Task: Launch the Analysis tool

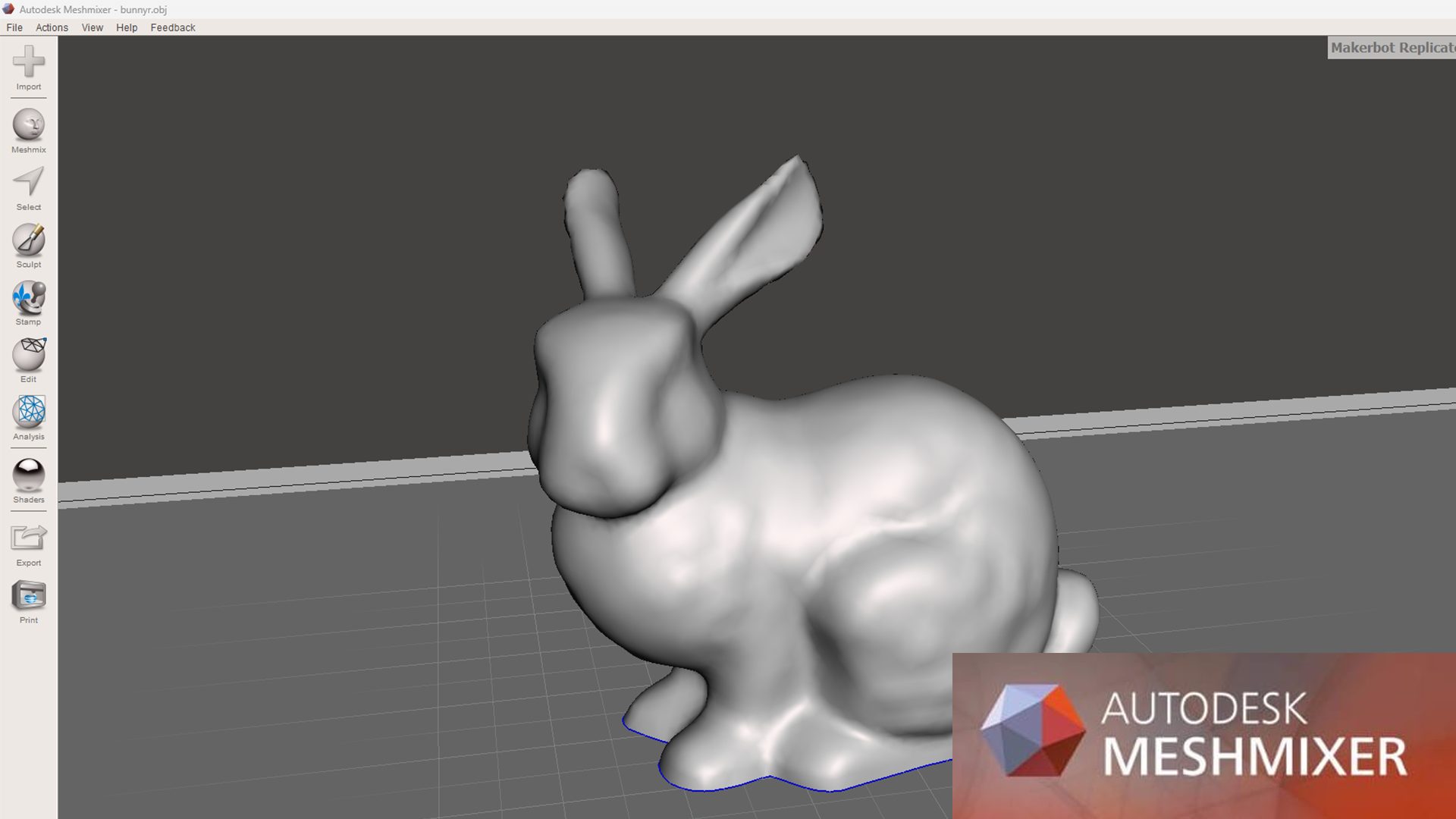Action: click(x=28, y=412)
